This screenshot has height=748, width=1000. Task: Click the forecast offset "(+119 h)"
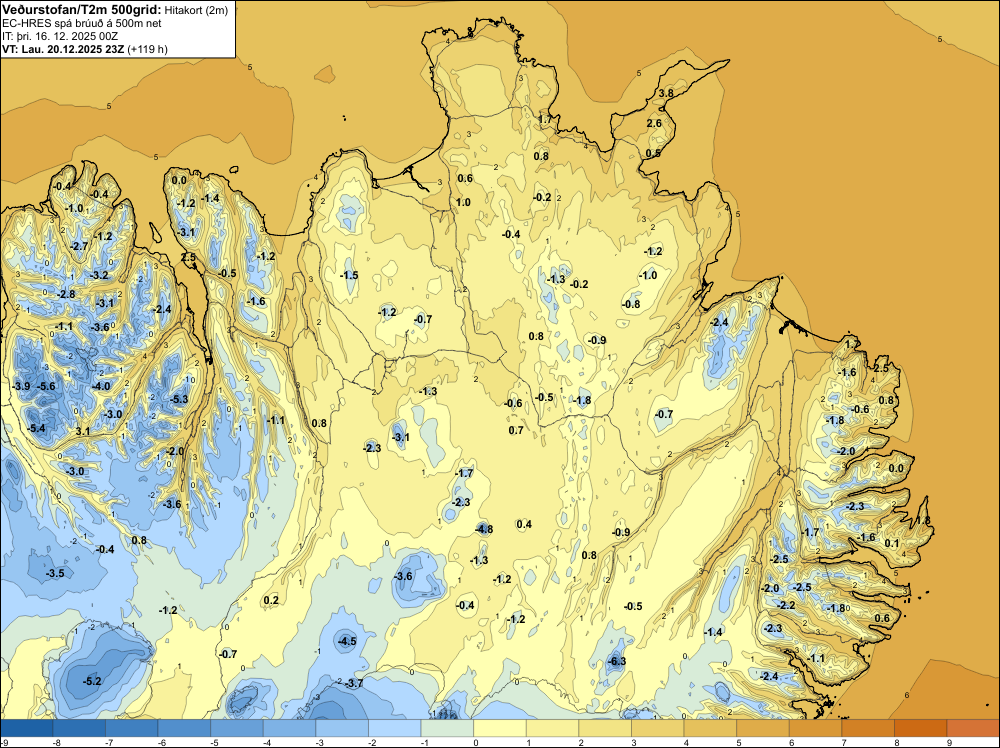[x=147, y=49]
